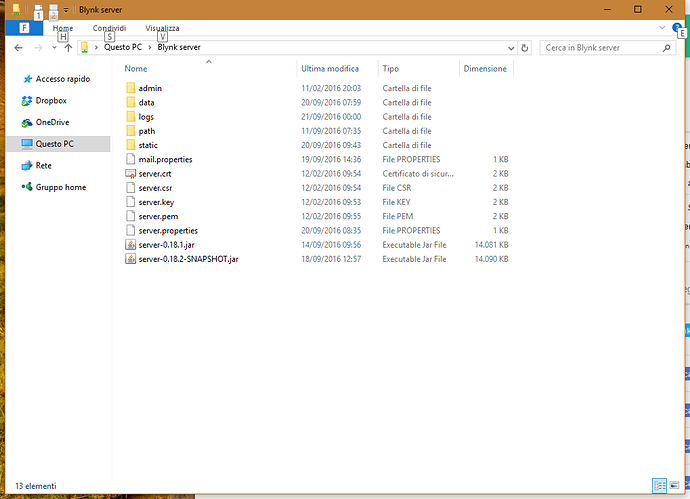Open the admin folder icon

130,88
